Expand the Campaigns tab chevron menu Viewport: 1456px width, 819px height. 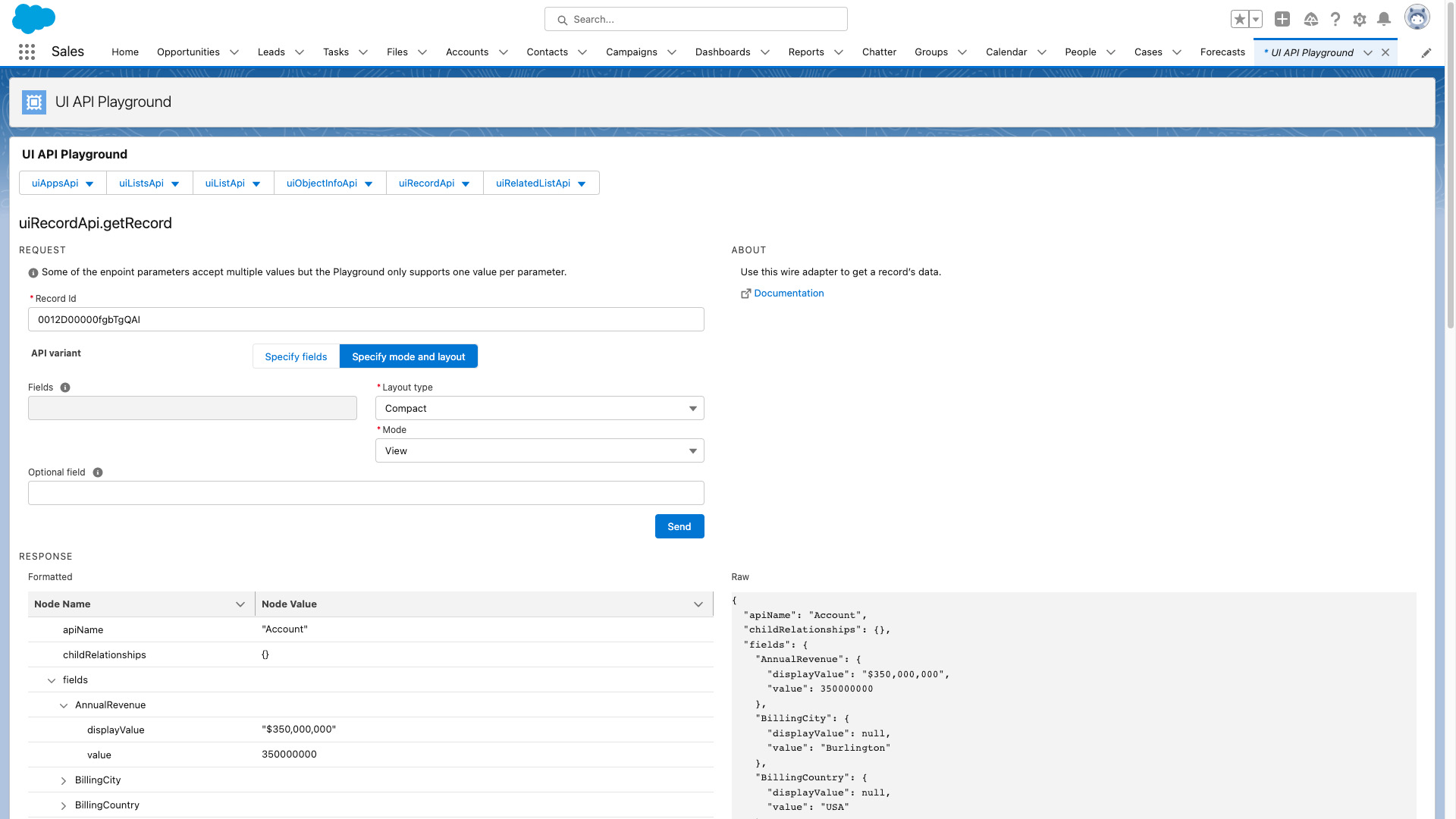coord(672,52)
